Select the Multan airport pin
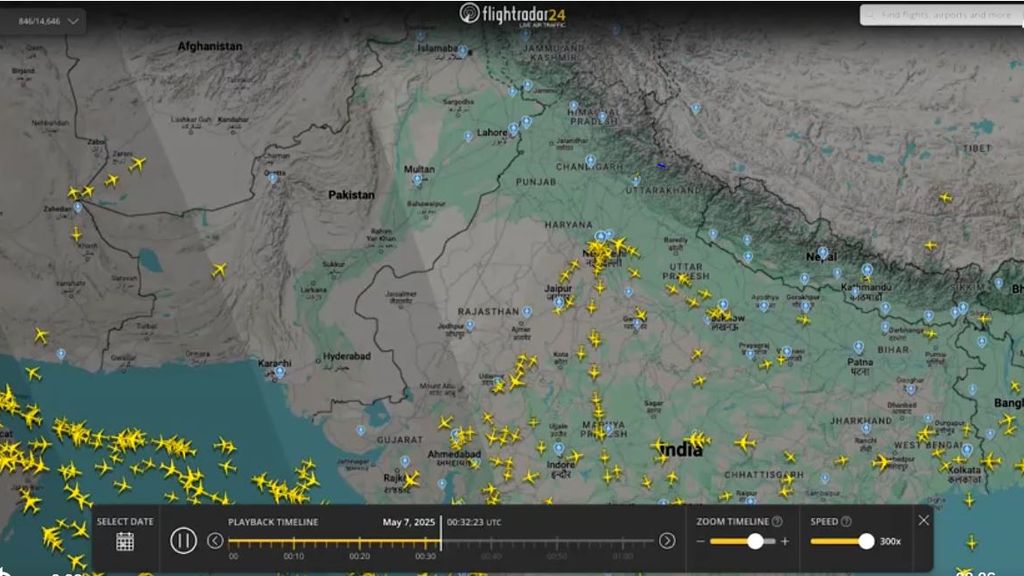Image resolution: width=1024 pixels, height=576 pixels. point(417,178)
